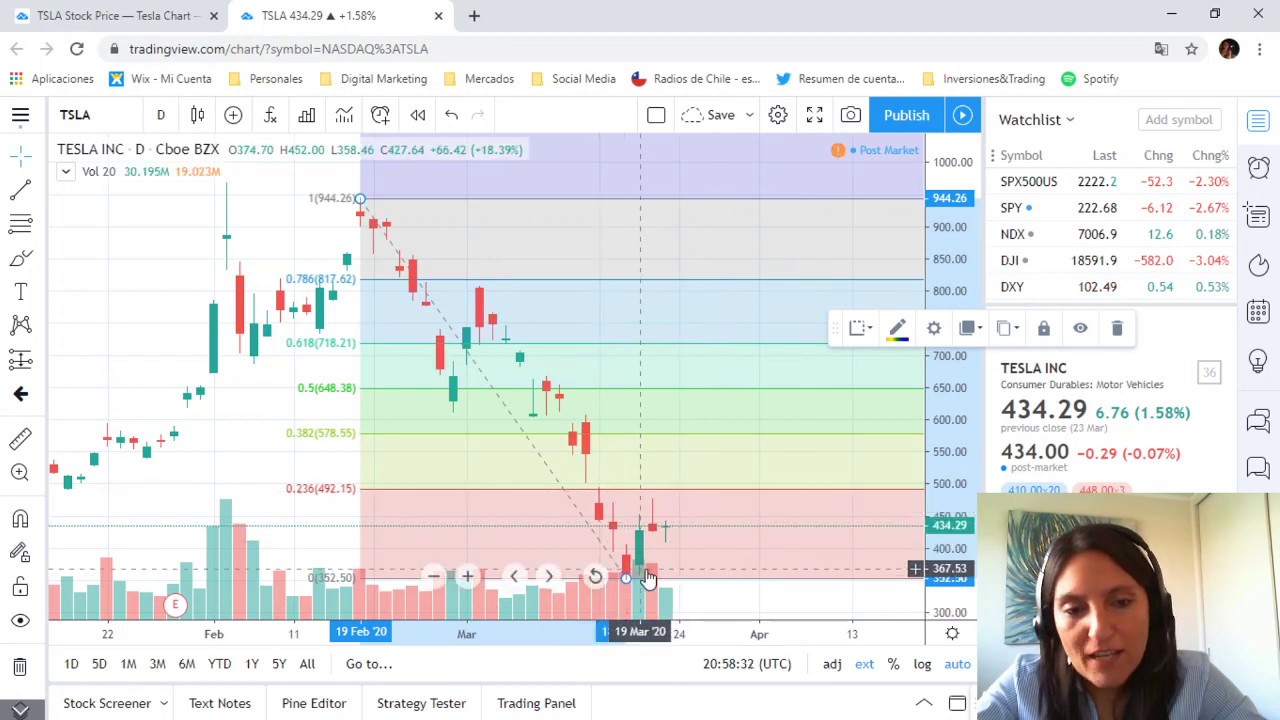Toggle auto scale
This screenshot has width=1280, height=720.
click(x=957, y=664)
